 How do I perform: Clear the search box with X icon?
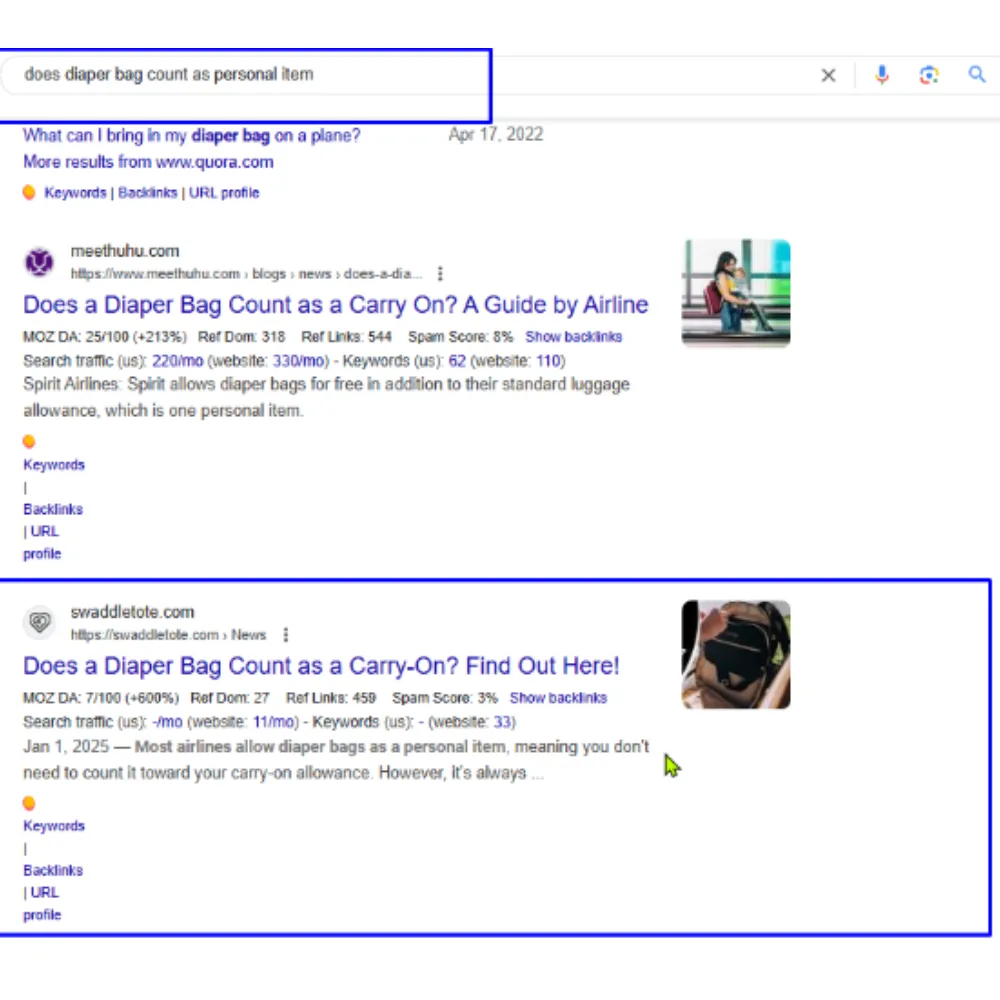(828, 75)
